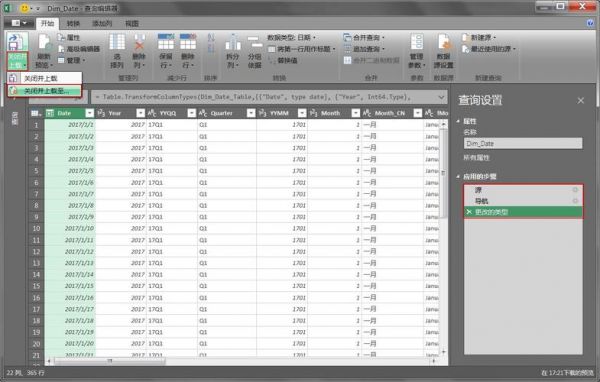Delete the 更改的类型 step with its X
The height and width of the screenshot is (382, 600).
point(469,212)
